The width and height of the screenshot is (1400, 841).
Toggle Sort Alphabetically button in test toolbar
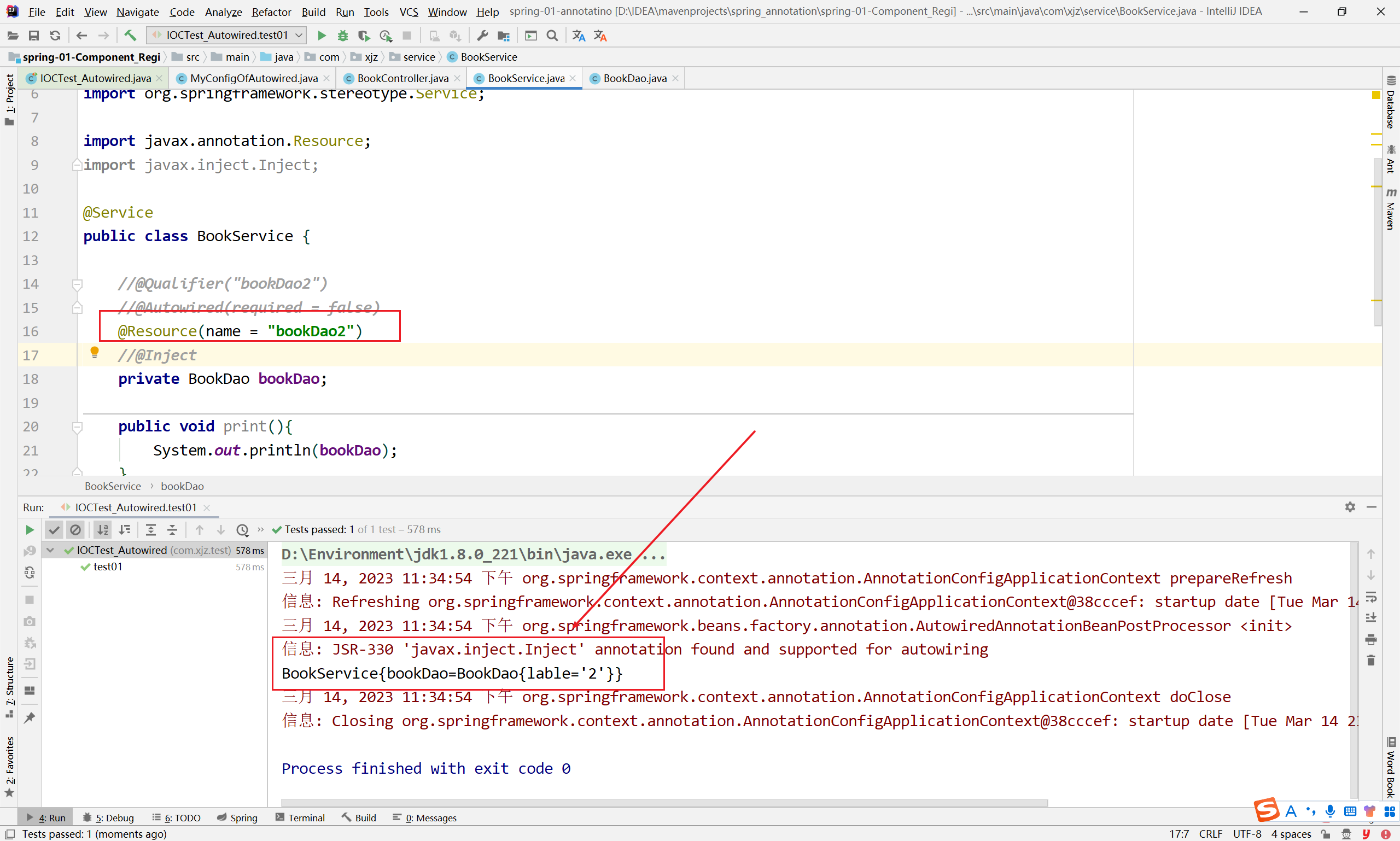[x=103, y=530]
